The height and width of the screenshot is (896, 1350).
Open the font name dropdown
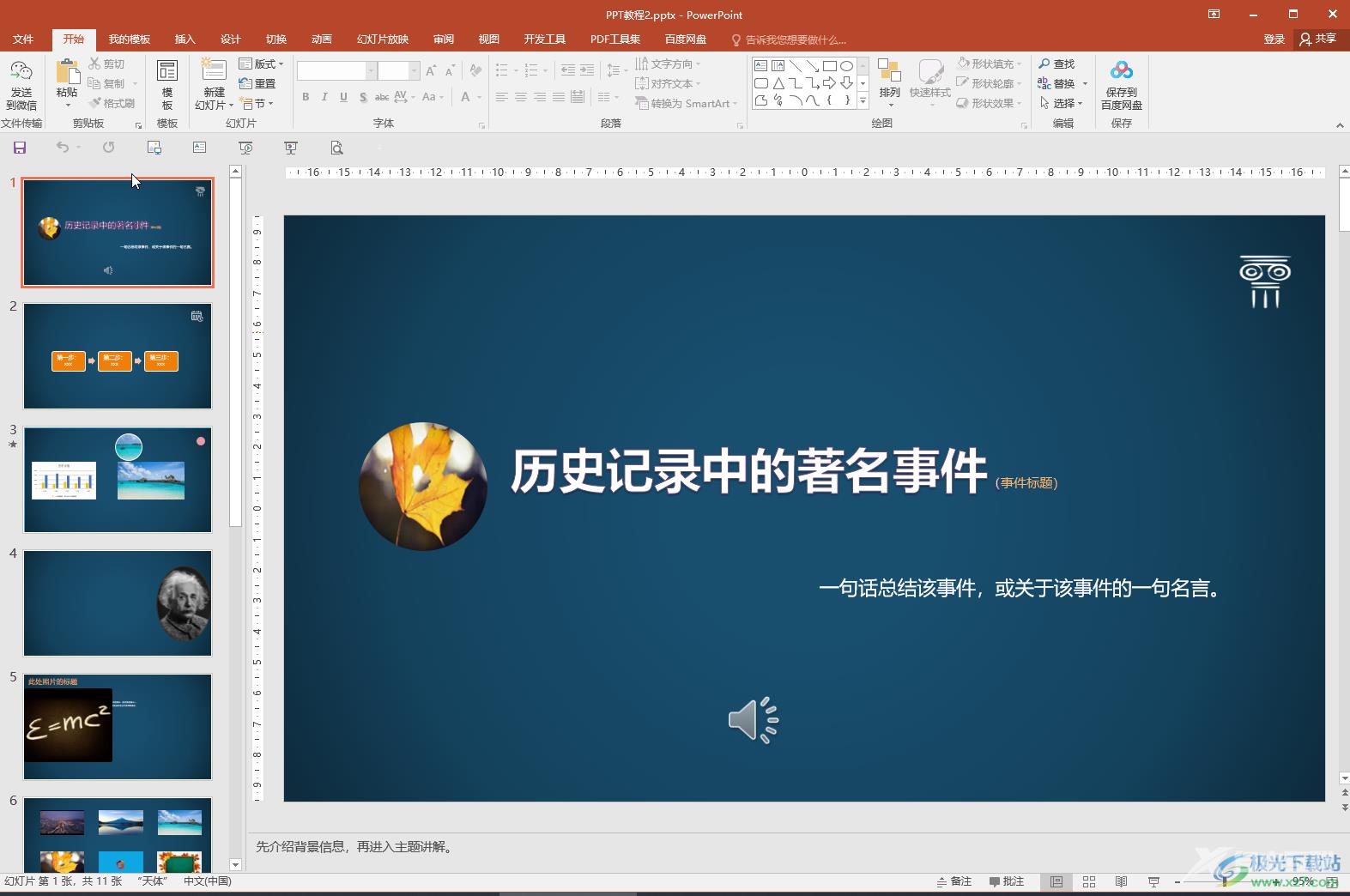[372, 71]
